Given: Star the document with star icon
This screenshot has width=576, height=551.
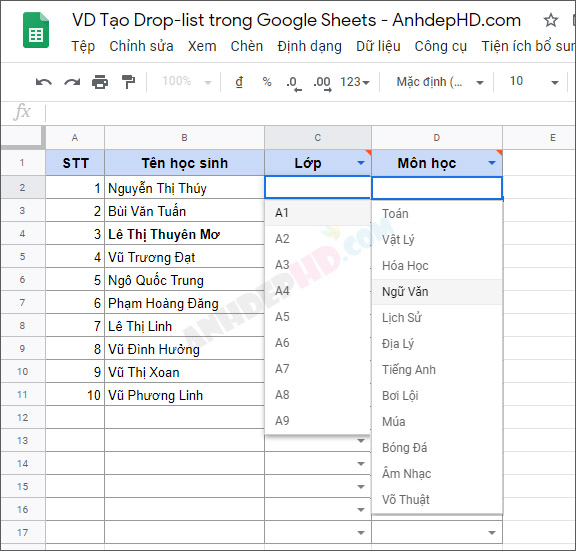Looking at the screenshot, I should [550, 20].
